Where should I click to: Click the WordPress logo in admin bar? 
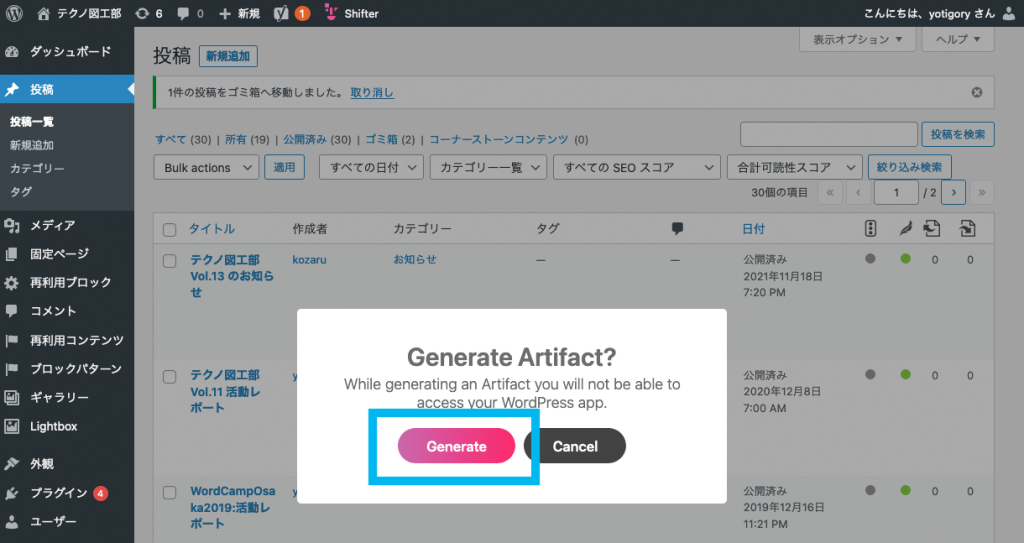[x=14, y=13]
